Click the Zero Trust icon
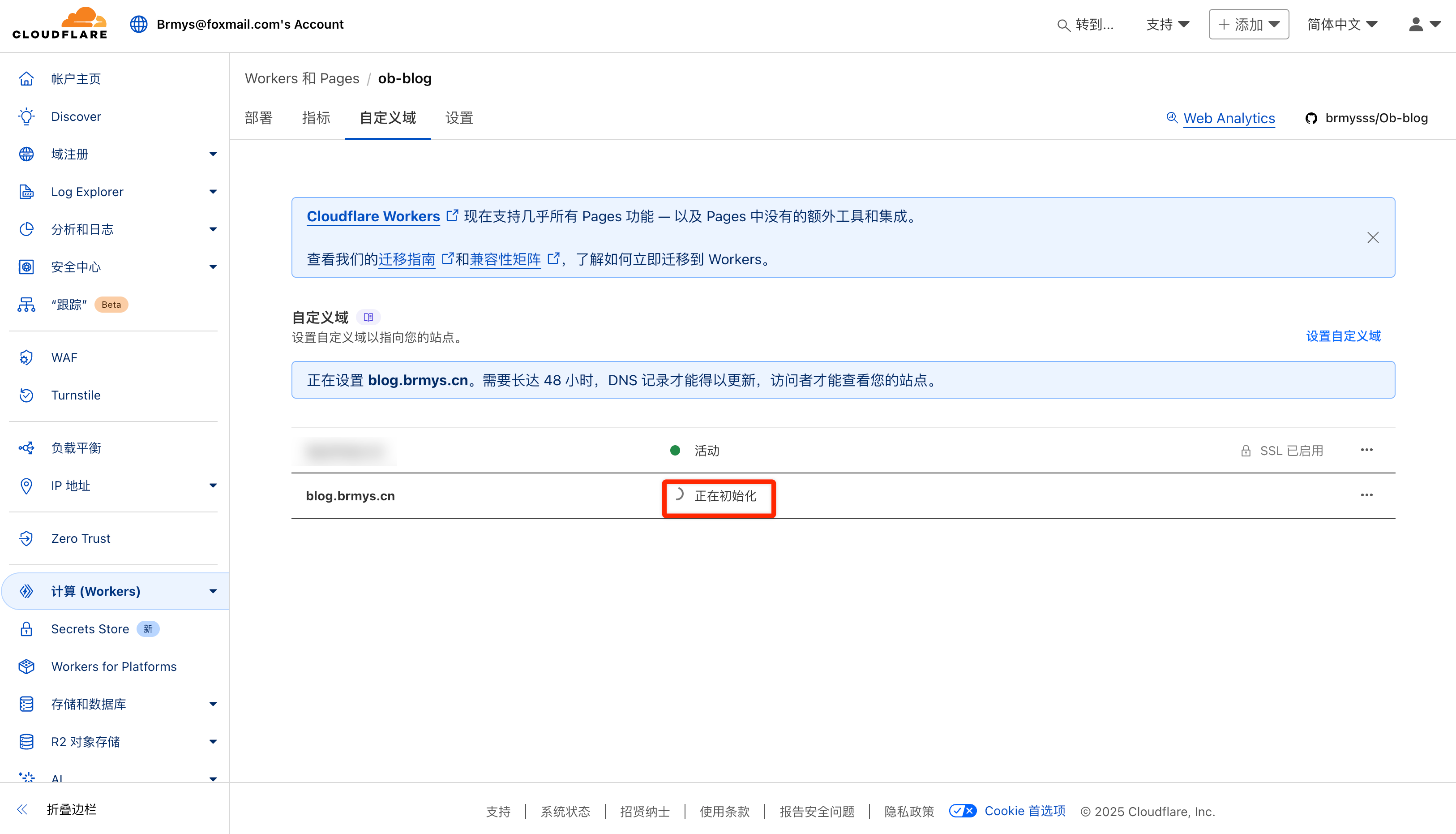Screen dimensions: 1456x834 pos(26,538)
